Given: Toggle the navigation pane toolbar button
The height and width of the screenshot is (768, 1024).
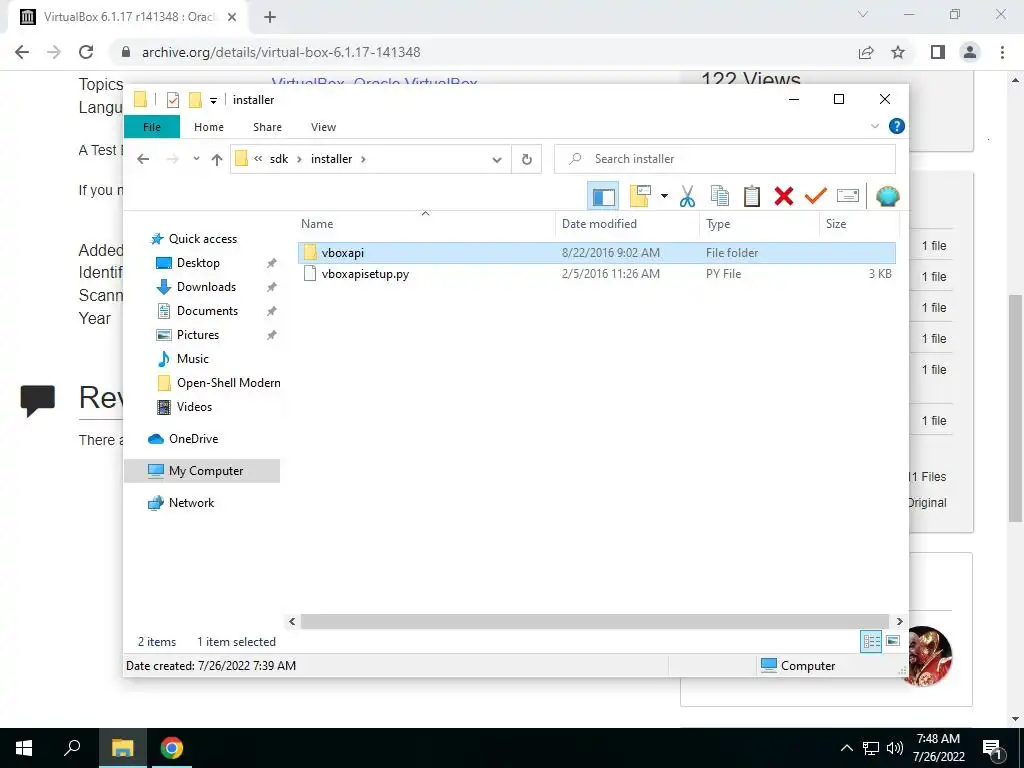Looking at the screenshot, I should pos(603,196).
